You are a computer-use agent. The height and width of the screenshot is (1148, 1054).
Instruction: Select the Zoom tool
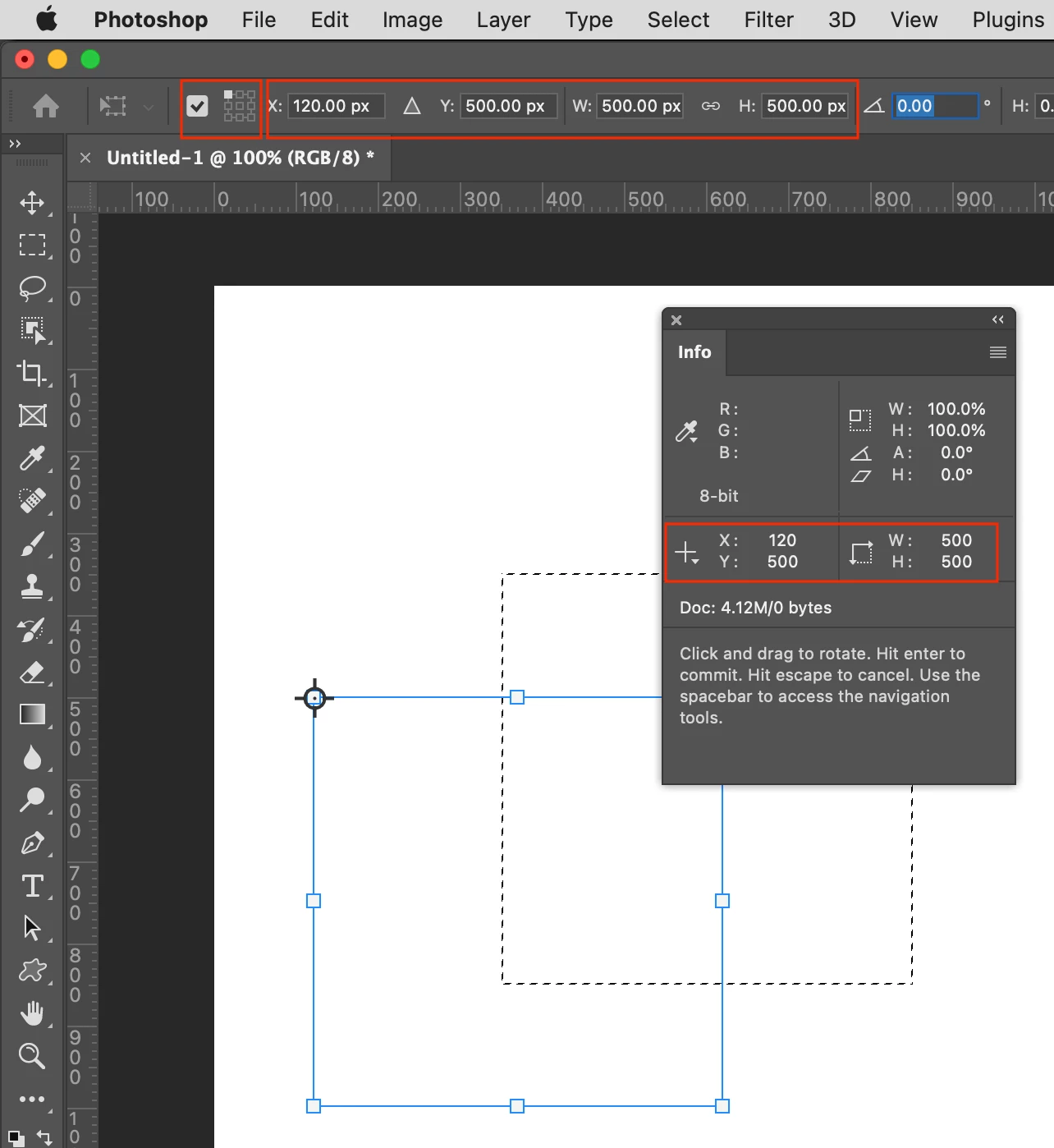tap(32, 1056)
